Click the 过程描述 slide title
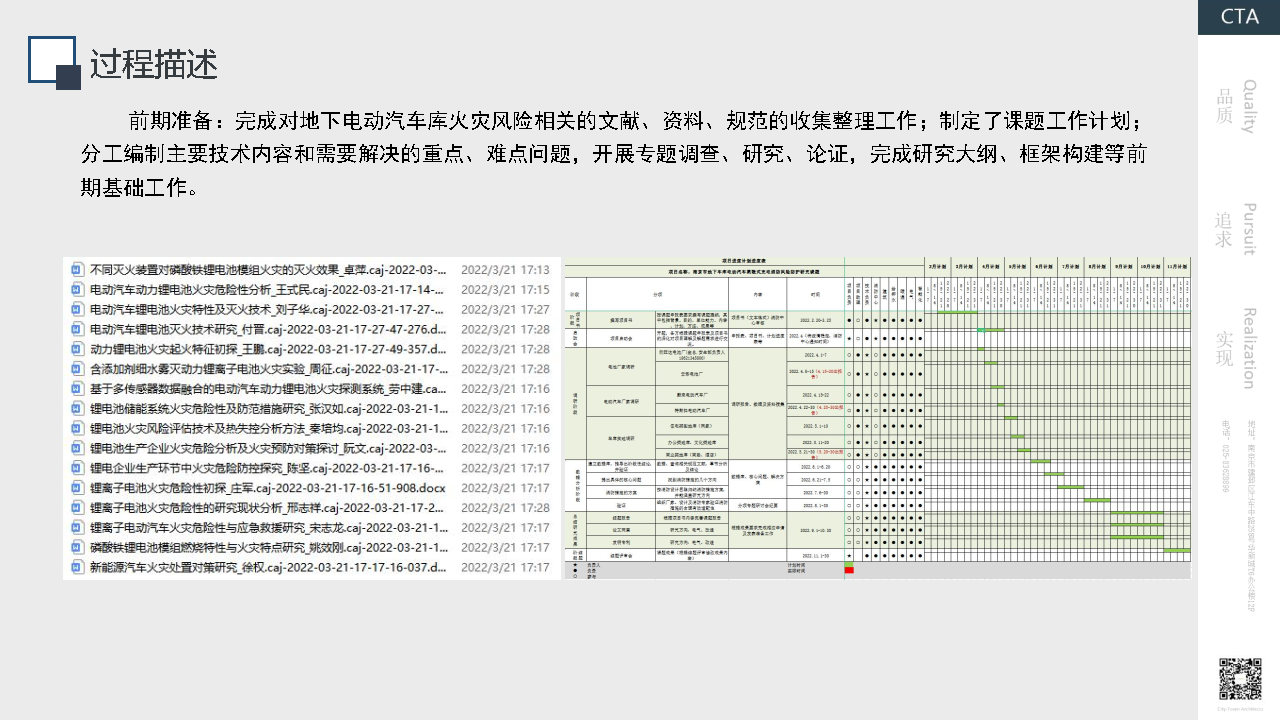 (x=154, y=64)
